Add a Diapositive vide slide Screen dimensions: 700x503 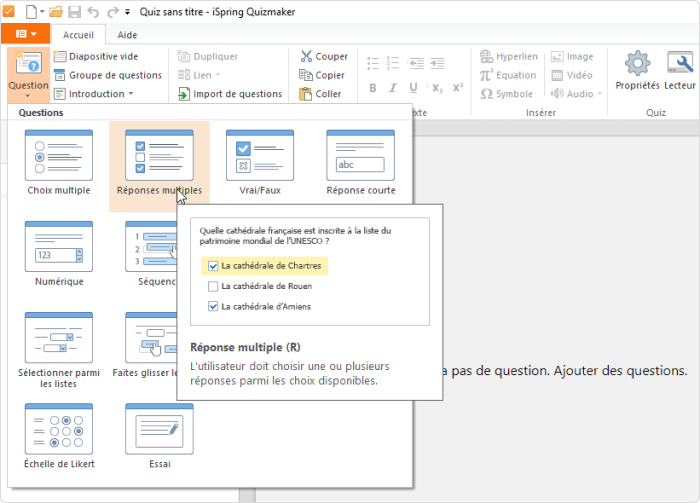(x=96, y=57)
